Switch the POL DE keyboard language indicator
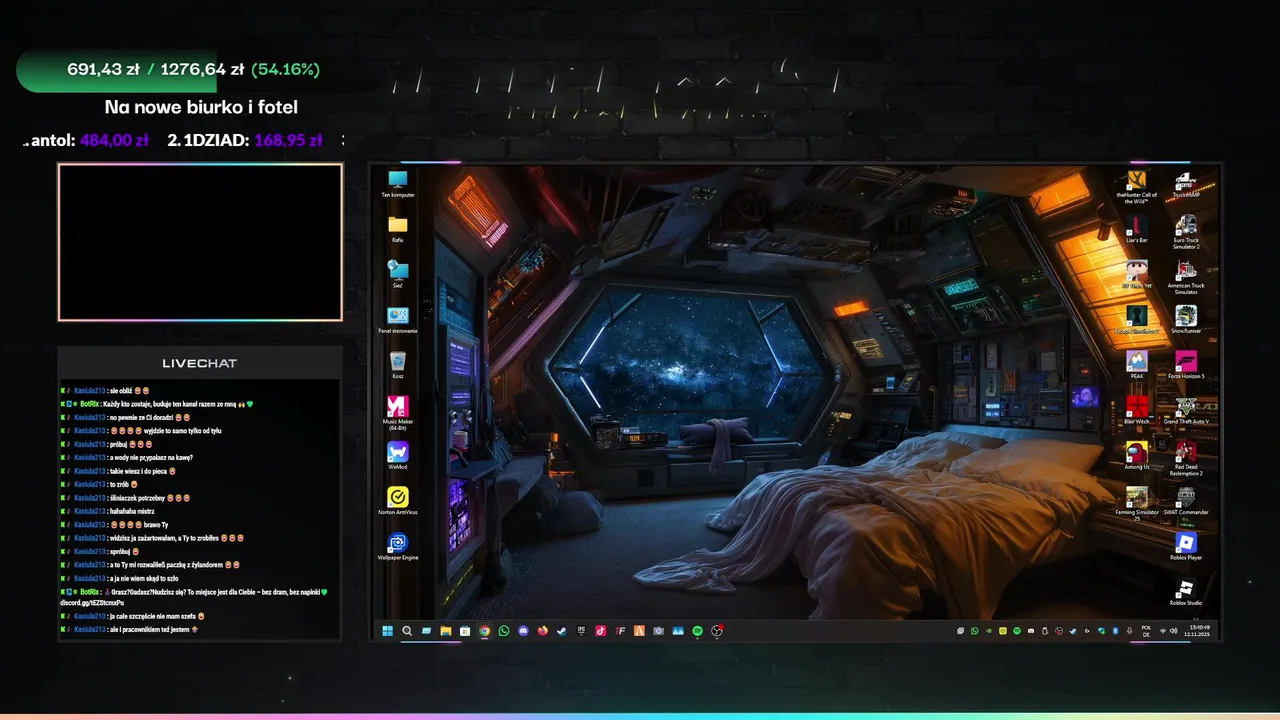Image resolution: width=1280 pixels, height=720 pixels. click(1146, 631)
